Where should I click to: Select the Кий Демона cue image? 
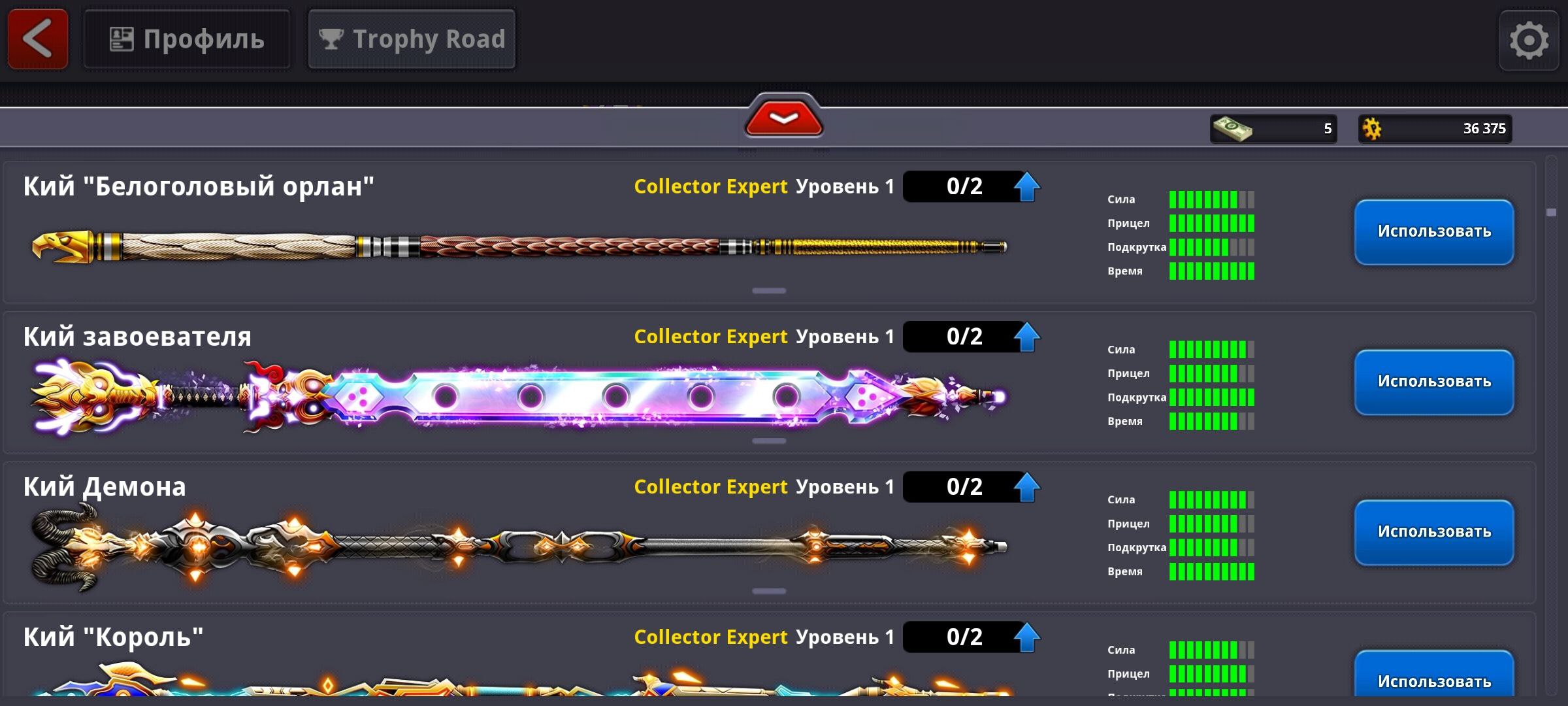pos(519,546)
